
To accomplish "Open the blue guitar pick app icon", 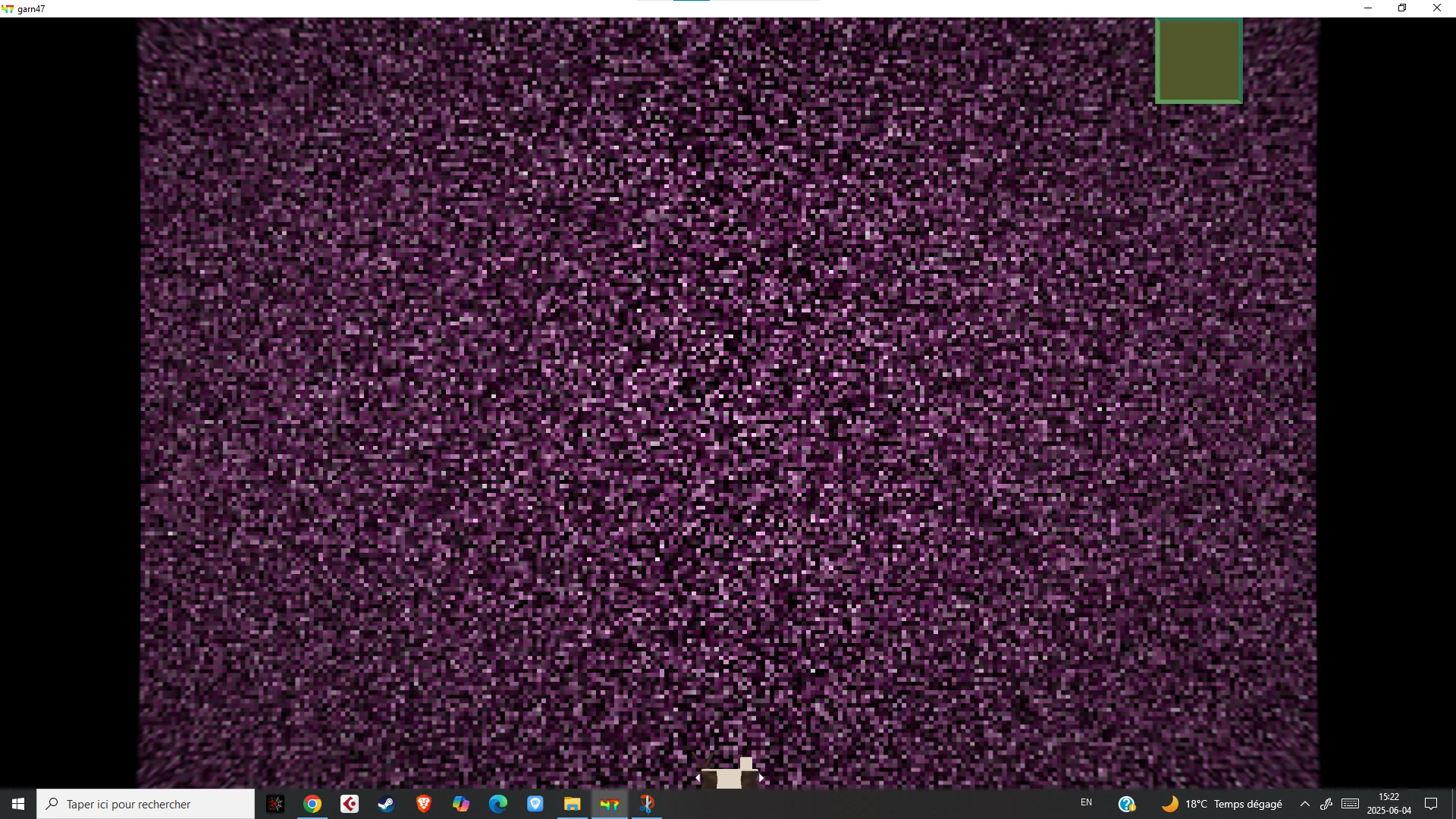I will tap(535, 804).
